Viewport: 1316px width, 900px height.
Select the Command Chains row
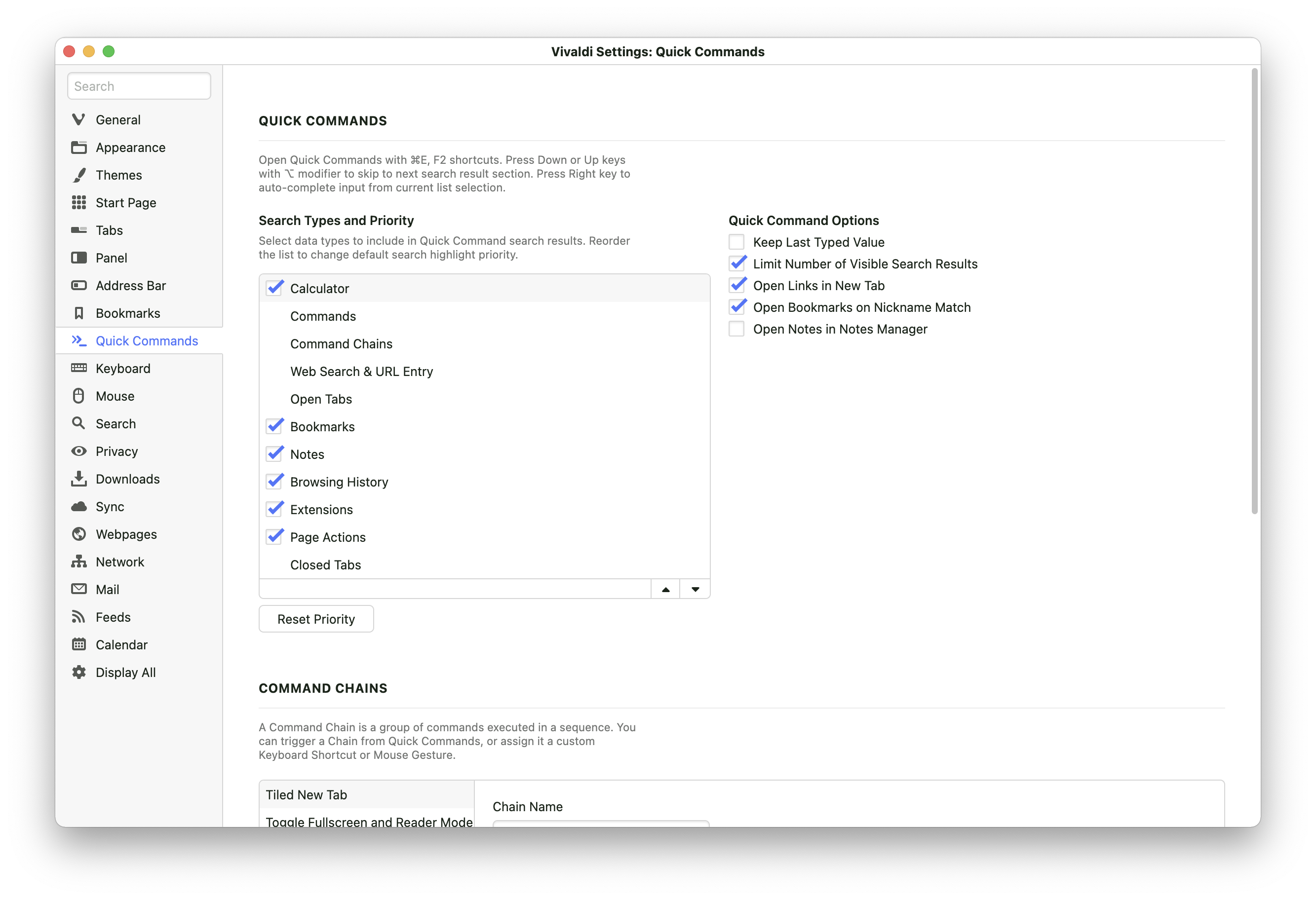(484, 343)
